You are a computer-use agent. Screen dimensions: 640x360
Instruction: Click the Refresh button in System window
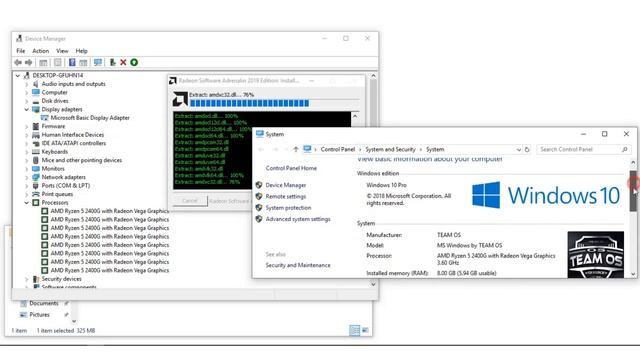pos(527,150)
